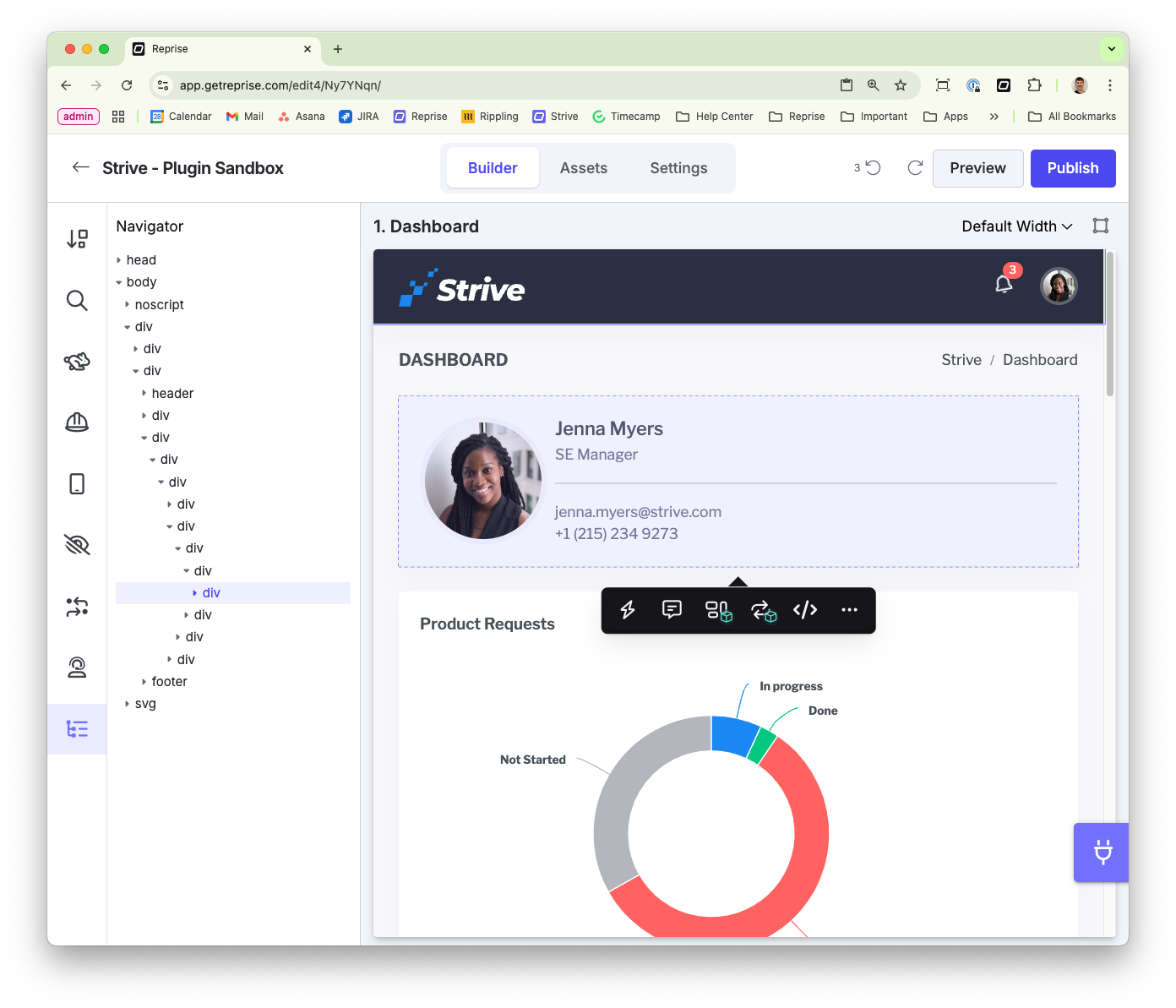Open the JIRA bookmark
This screenshot has width=1176, height=1008.
coord(358,117)
